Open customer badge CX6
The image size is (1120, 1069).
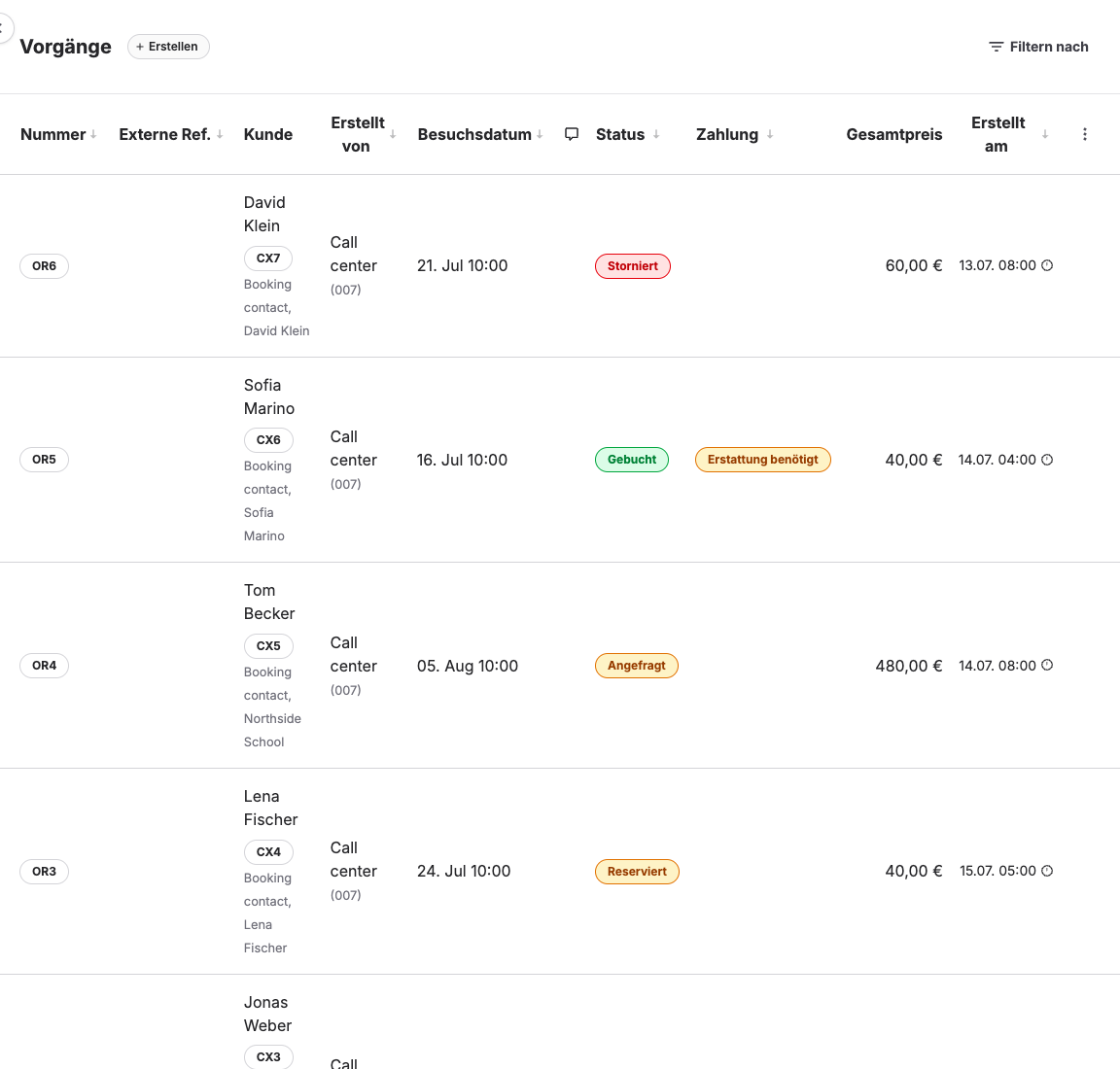pyautogui.click(x=268, y=440)
